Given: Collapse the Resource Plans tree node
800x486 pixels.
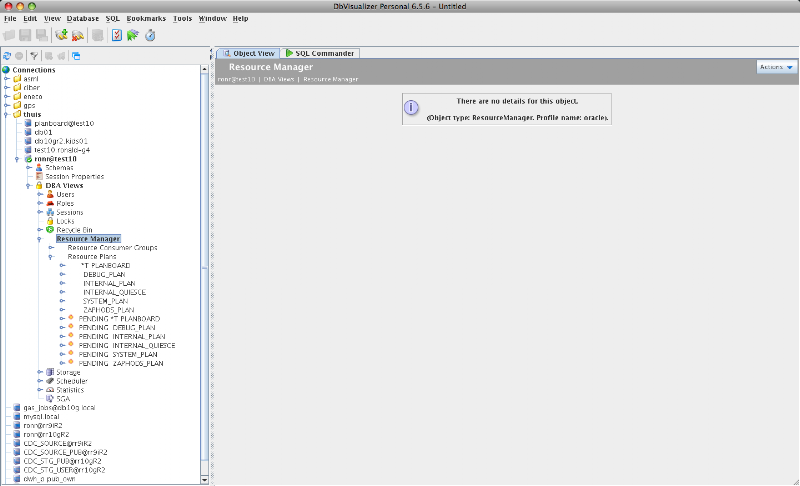Looking at the screenshot, I should [51, 257].
